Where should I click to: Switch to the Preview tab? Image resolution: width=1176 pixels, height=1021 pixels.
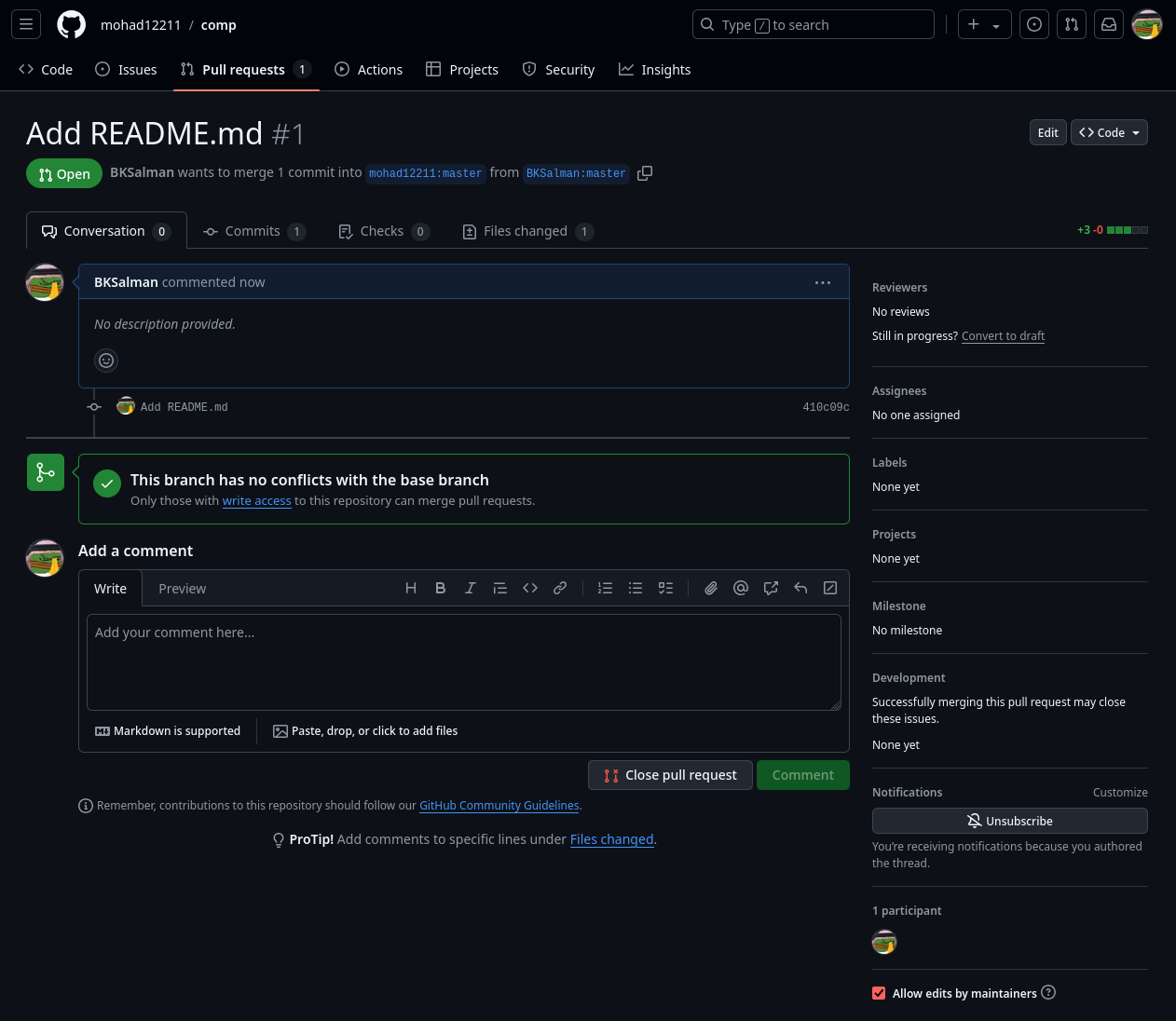tap(182, 589)
